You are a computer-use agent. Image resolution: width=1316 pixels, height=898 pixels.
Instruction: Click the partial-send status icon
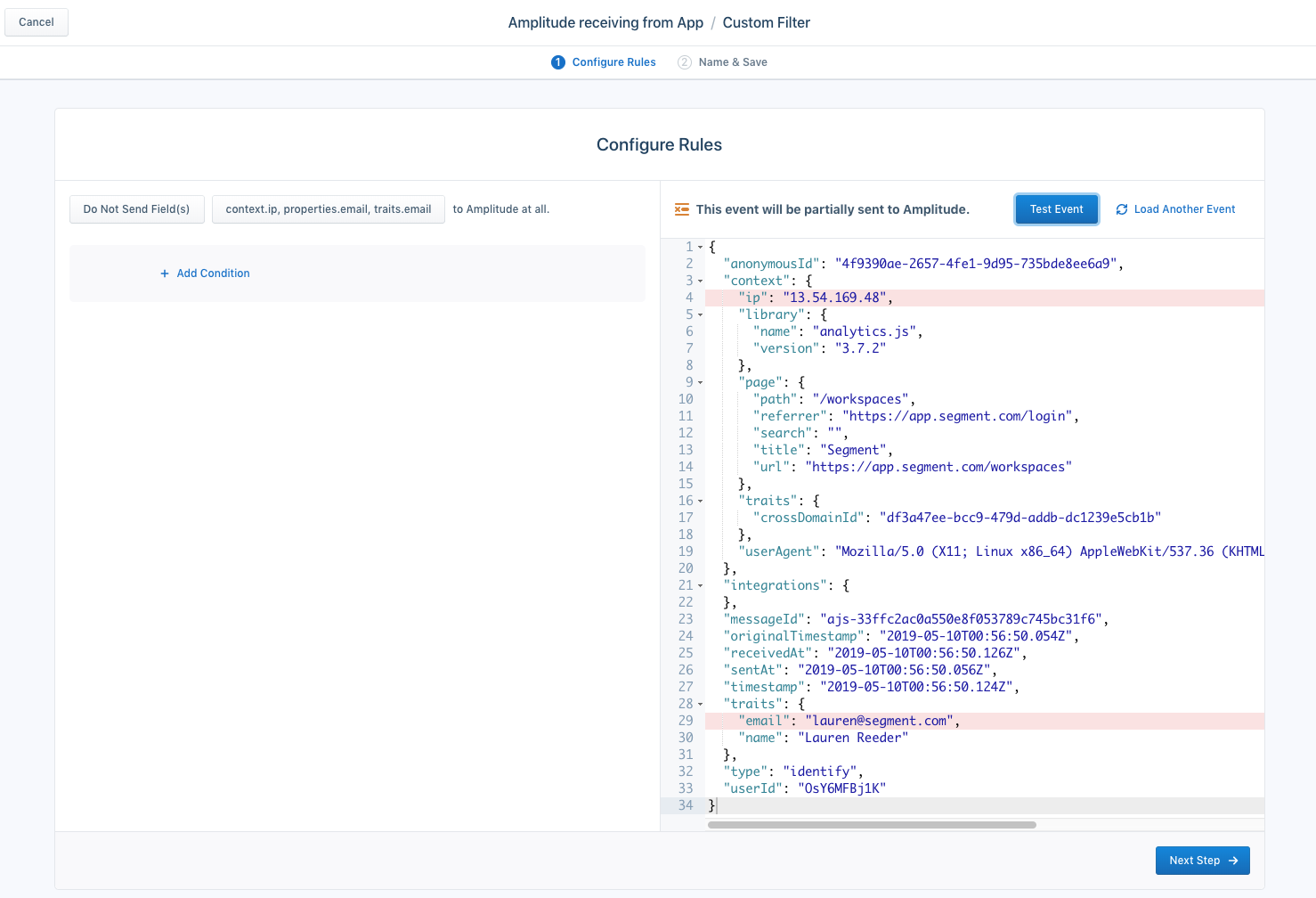(x=682, y=209)
